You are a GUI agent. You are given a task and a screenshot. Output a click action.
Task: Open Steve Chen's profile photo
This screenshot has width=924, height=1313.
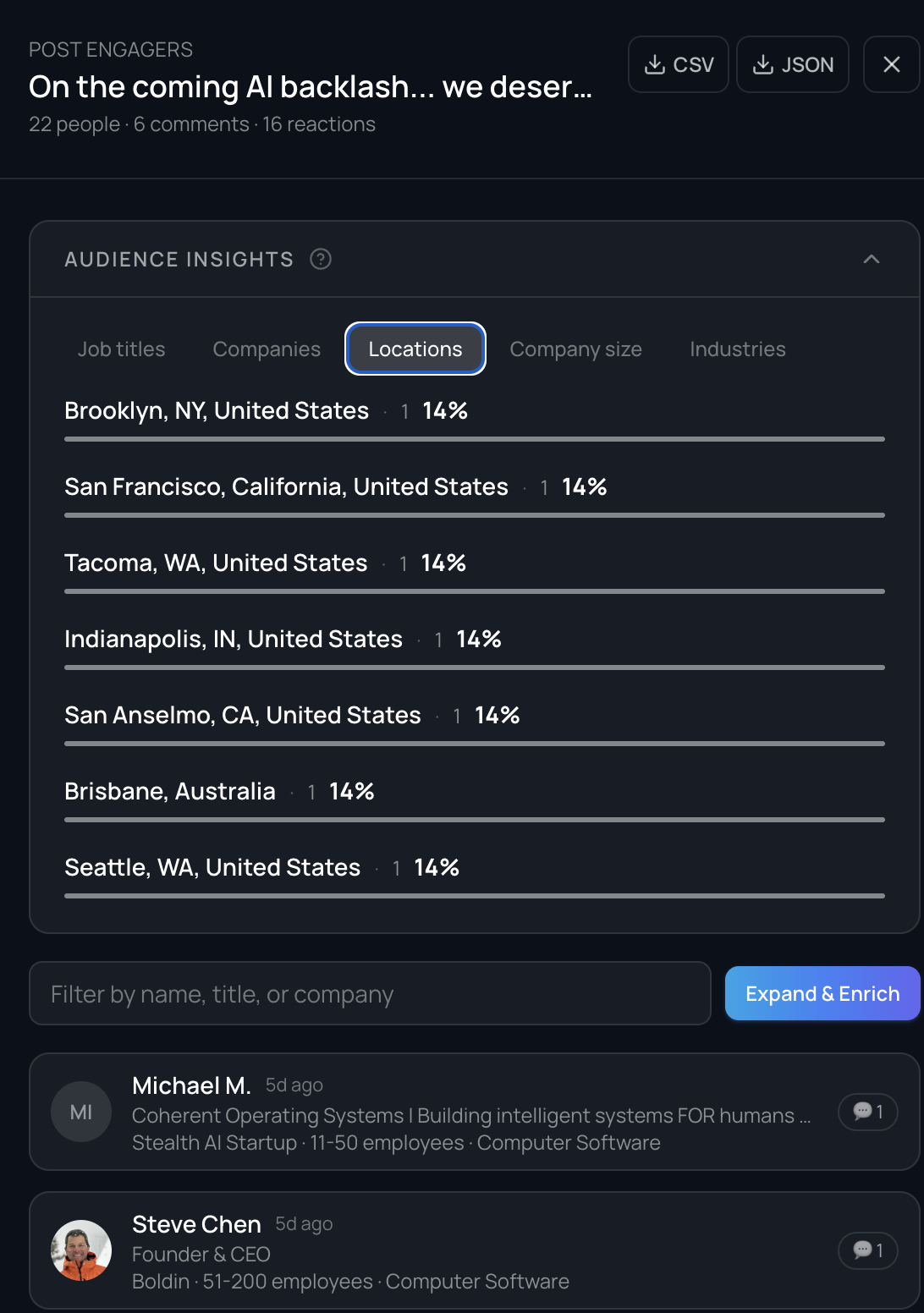(x=81, y=1250)
